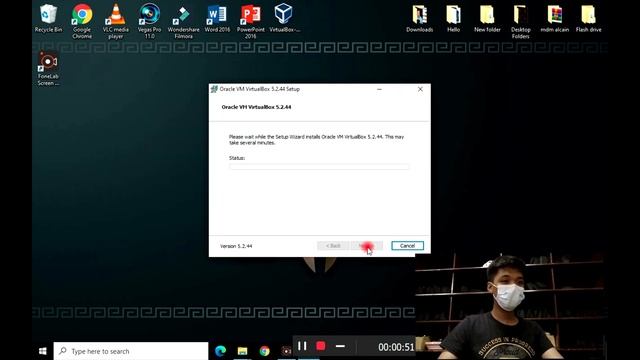Select the New folder desktop icon
Viewport: 640px width, 360px height.
pyautogui.click(x=487, y=18)
